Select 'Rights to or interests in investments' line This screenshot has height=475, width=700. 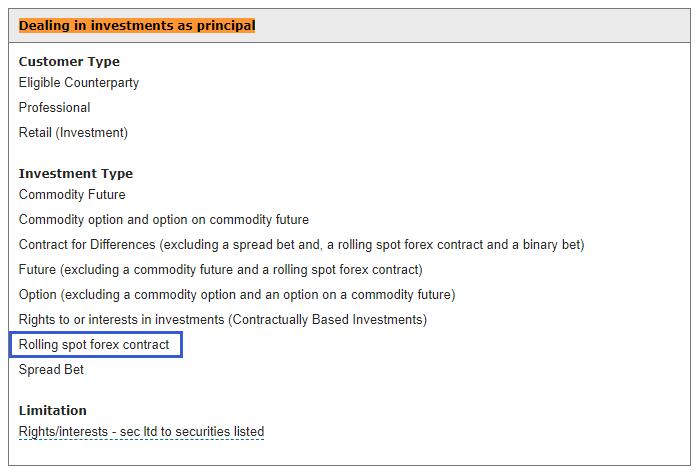223,320
